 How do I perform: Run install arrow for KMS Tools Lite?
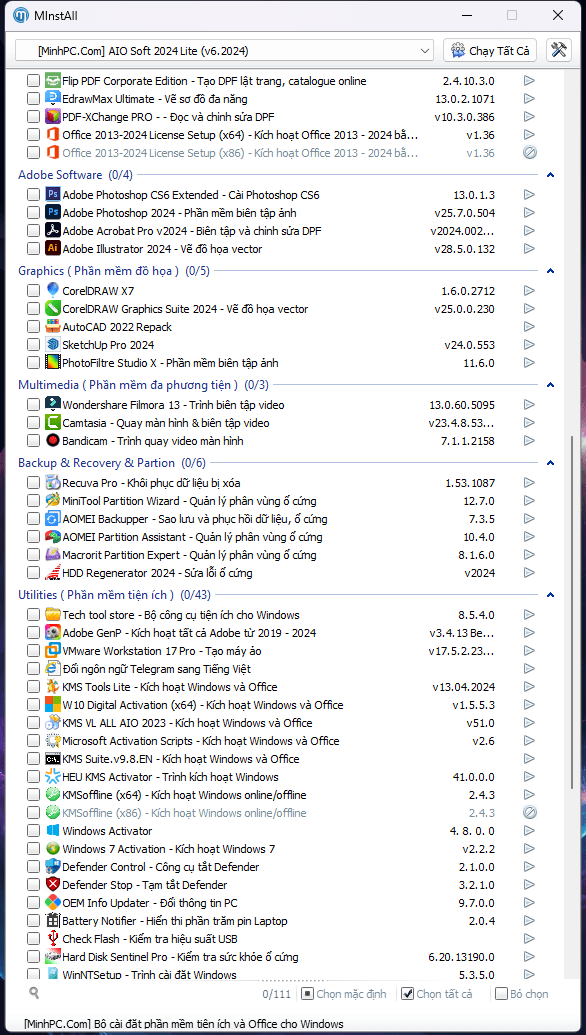[529, 687]
